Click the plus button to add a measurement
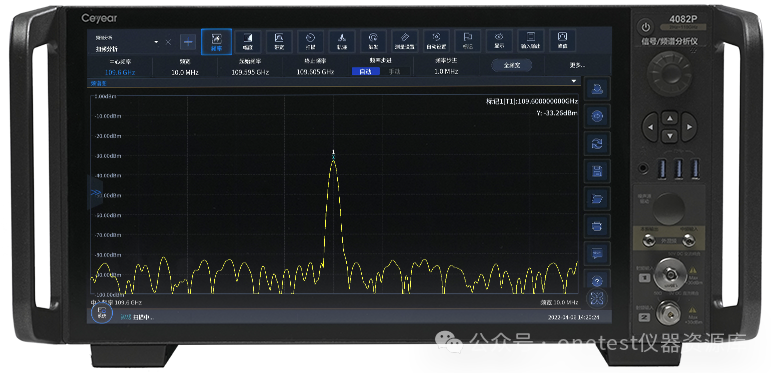 (187, 42)
